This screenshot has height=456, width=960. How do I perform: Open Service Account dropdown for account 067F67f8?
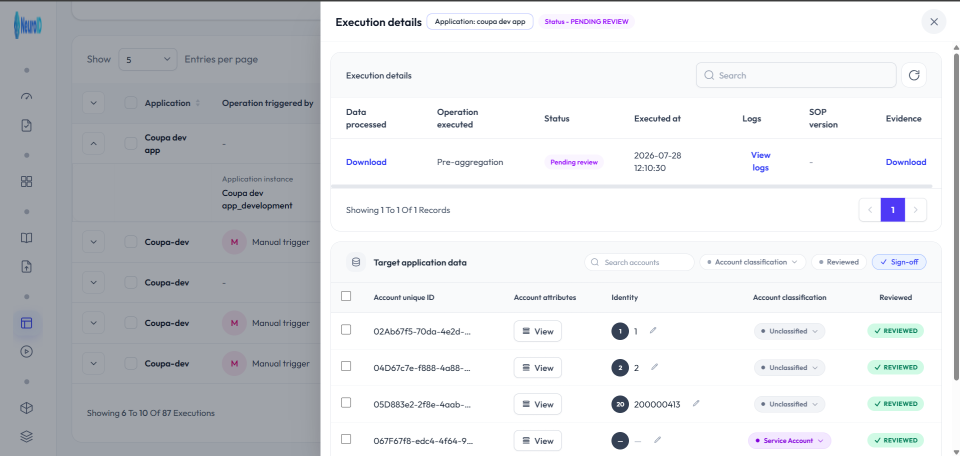pyautogui.click(x=789, y=441)
